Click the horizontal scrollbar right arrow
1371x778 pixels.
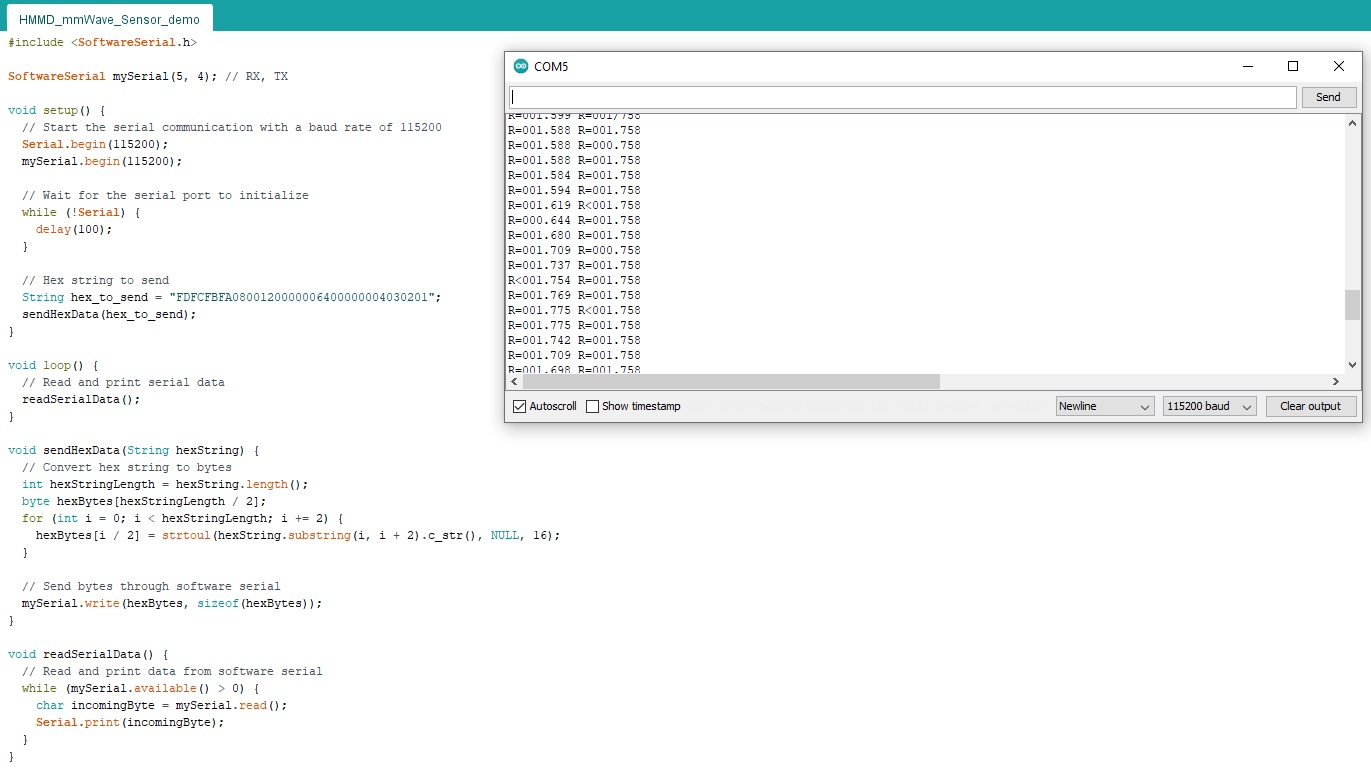(x=1337, y=381)
